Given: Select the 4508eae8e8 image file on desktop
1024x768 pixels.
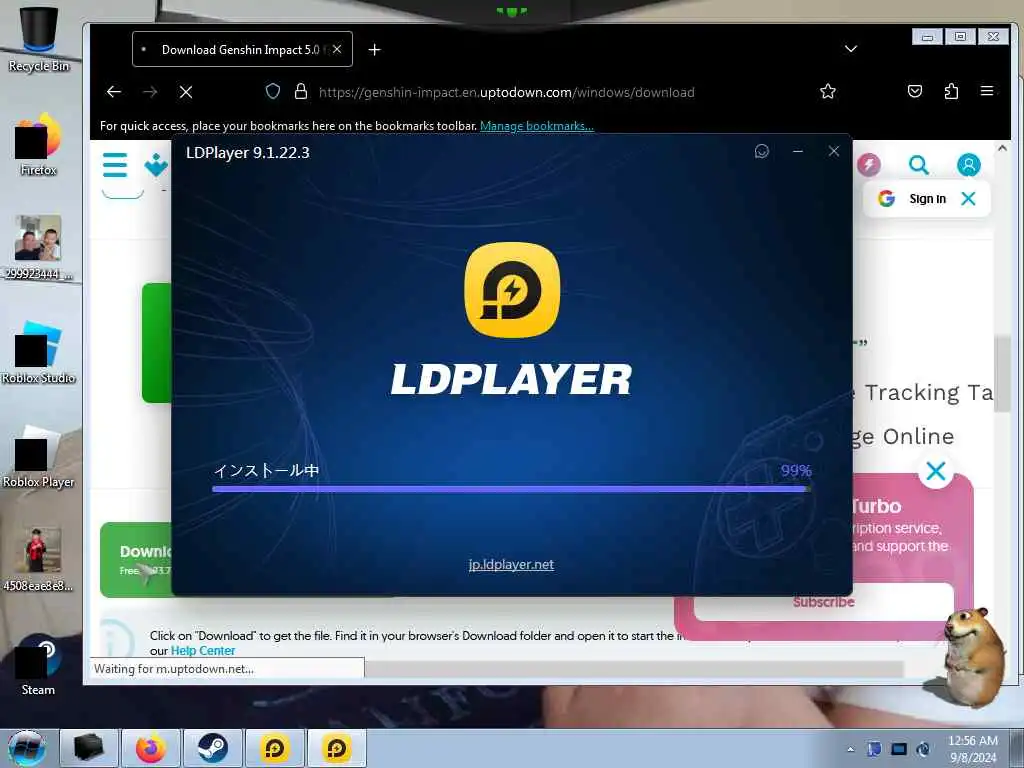Looking at the screenshot, I should point(38,560).
